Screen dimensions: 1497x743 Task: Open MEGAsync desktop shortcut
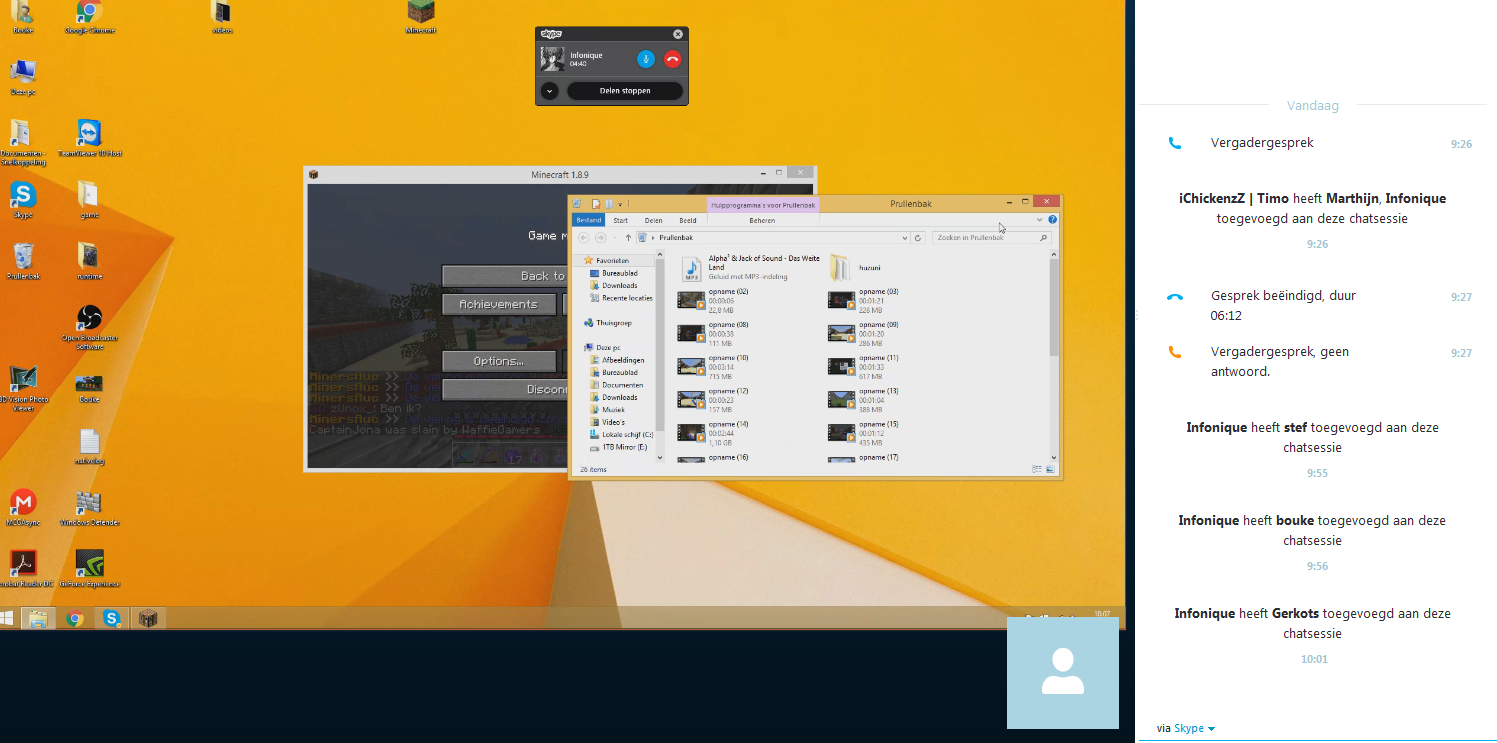tap(22, 508)
